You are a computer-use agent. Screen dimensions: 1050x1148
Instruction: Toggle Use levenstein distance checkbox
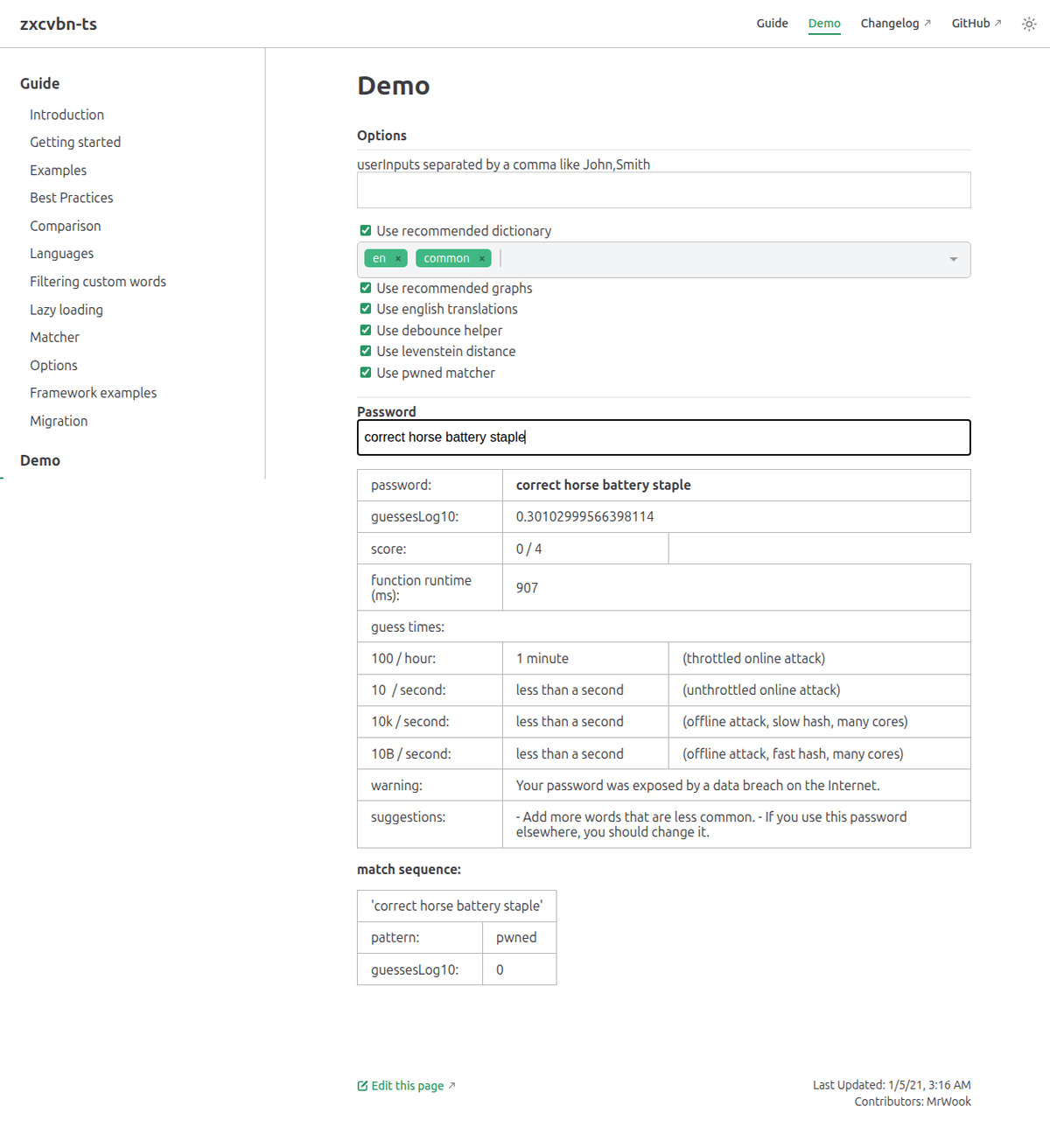(x=366, y=352)
